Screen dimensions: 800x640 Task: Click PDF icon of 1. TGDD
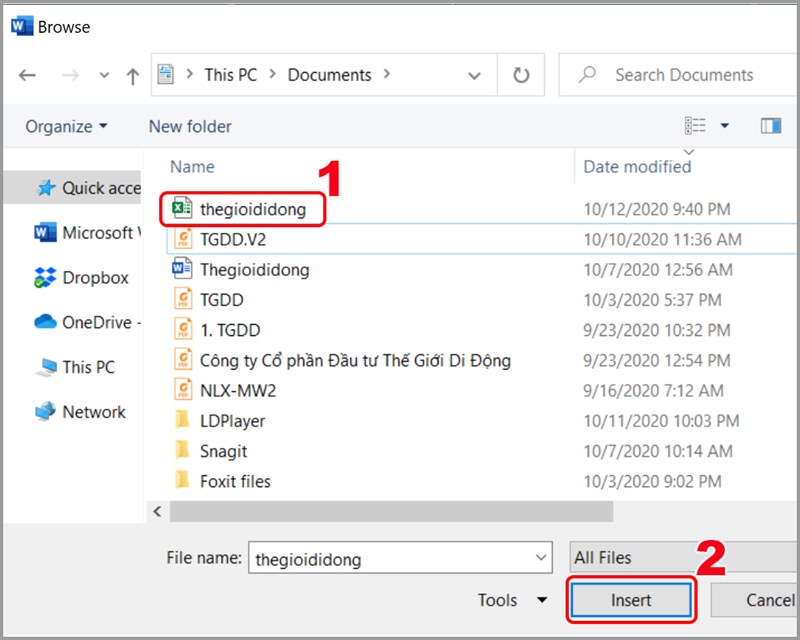coord(183,330)
